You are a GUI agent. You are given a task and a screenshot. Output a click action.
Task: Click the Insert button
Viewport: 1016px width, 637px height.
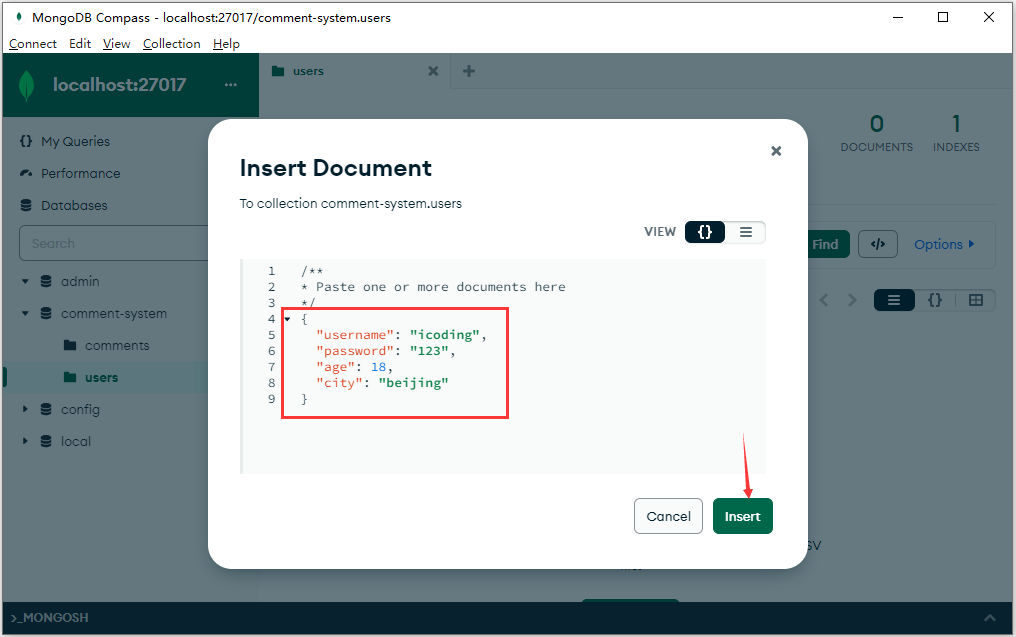(742, 516)
